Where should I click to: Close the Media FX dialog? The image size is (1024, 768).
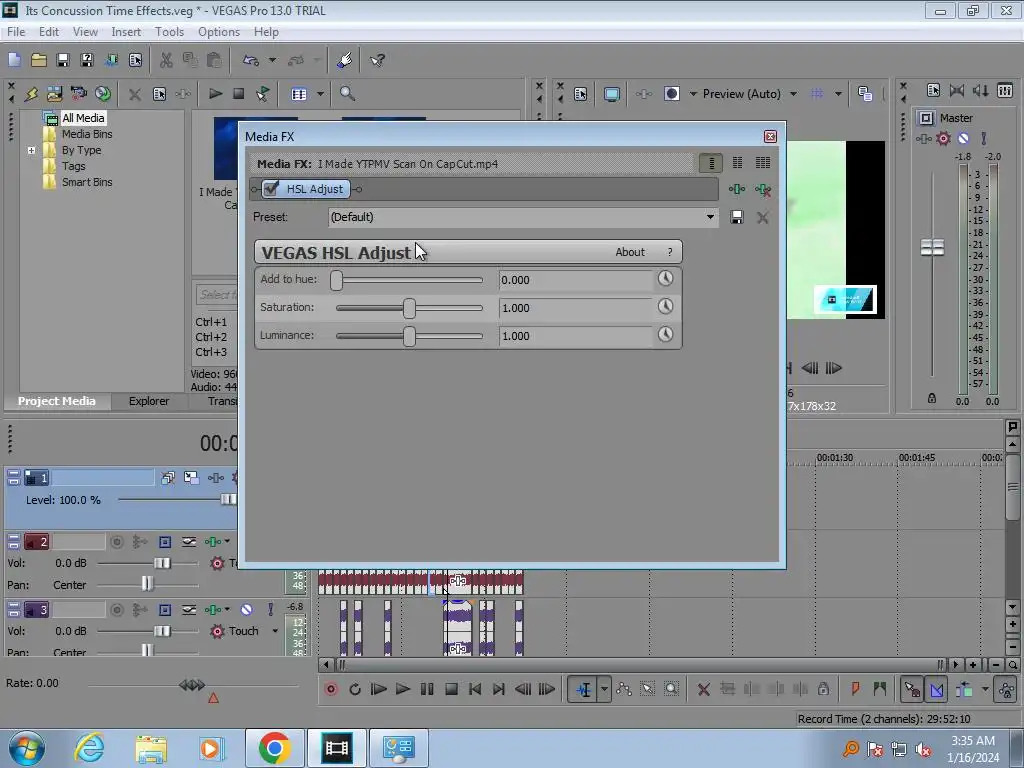coord(770,136)
